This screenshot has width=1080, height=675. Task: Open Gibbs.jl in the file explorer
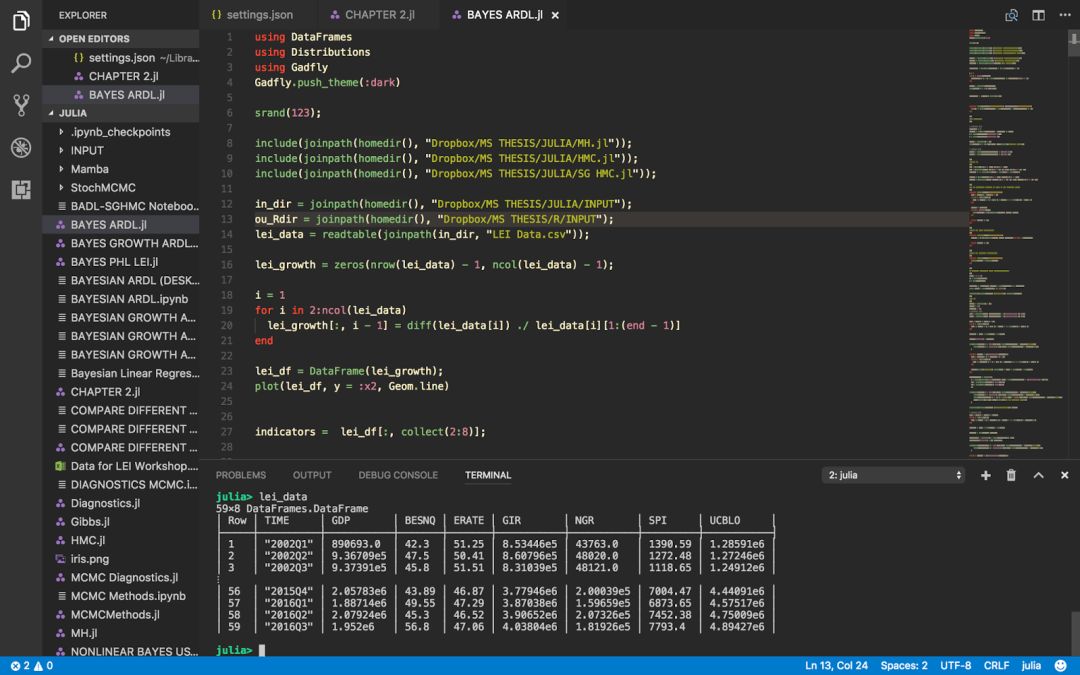coord(89,522)
